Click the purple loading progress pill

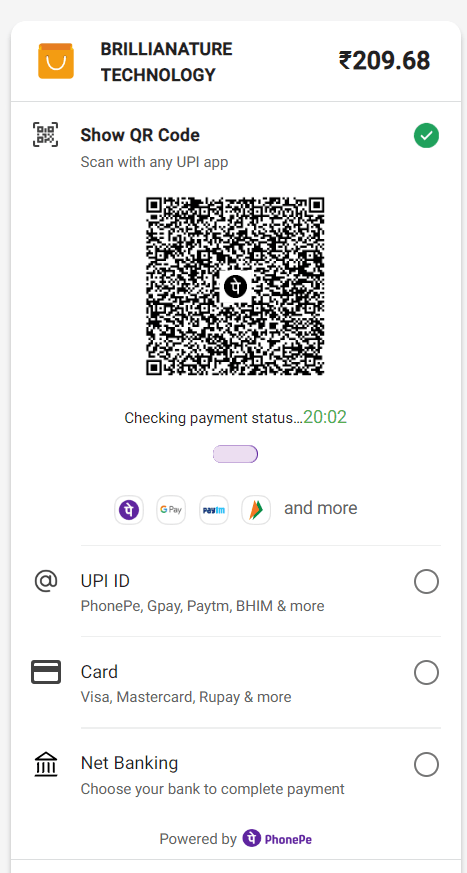[x=235, y=454]
